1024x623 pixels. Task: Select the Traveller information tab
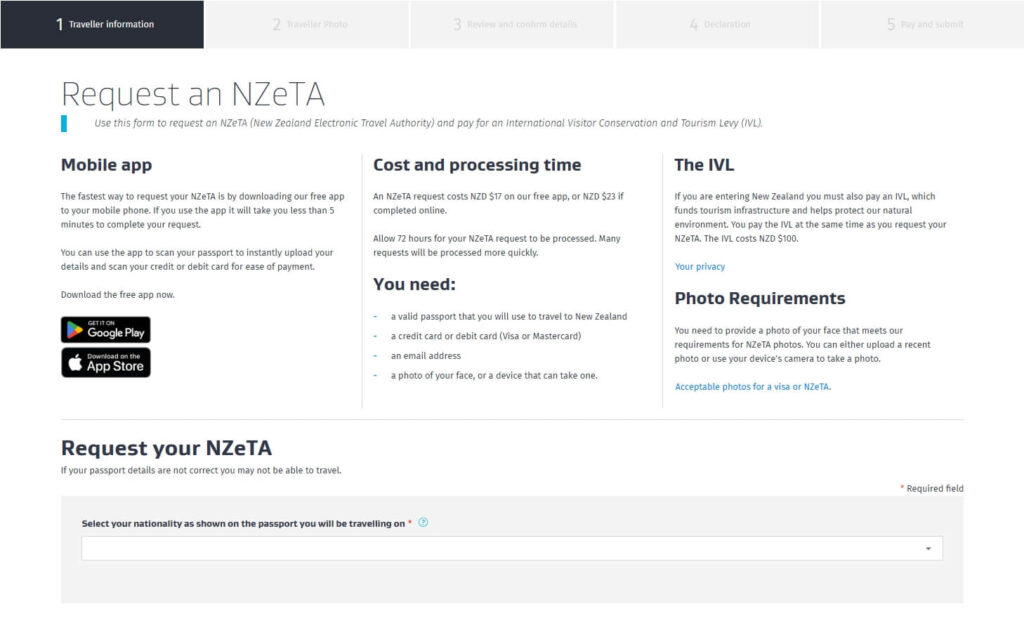click(103, 23)
